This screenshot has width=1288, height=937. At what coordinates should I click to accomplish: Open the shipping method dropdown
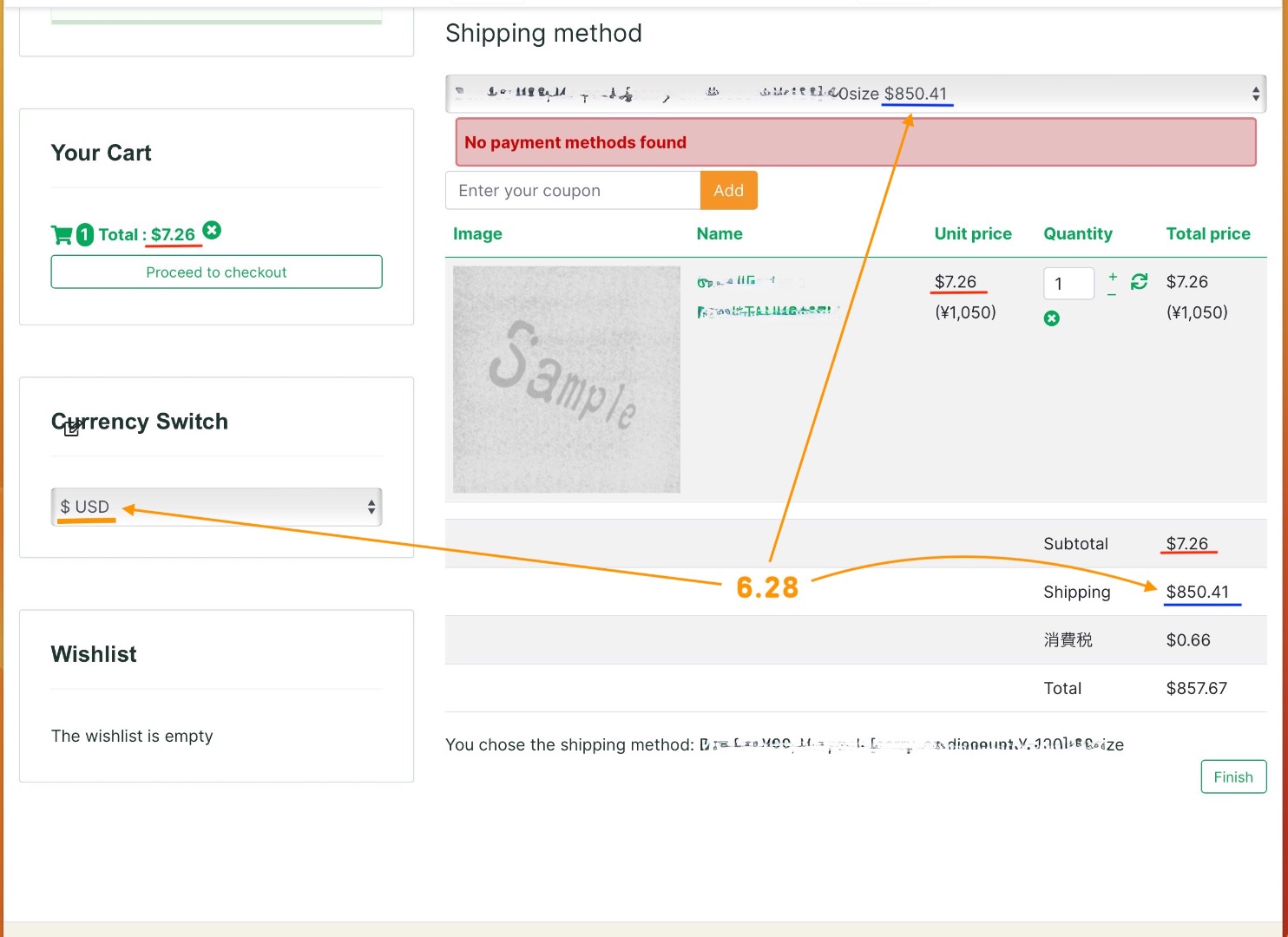click(x=855, y=94)
